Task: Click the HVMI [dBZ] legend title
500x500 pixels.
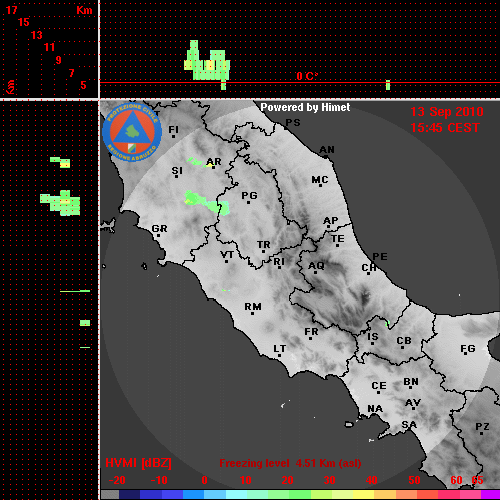Action: (x=138, y=463)
